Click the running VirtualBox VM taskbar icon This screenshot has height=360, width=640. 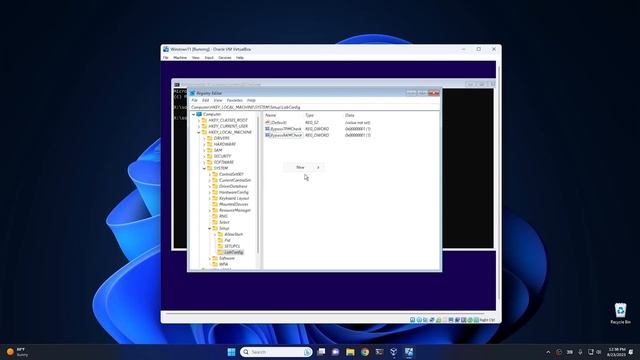point(409,352)
